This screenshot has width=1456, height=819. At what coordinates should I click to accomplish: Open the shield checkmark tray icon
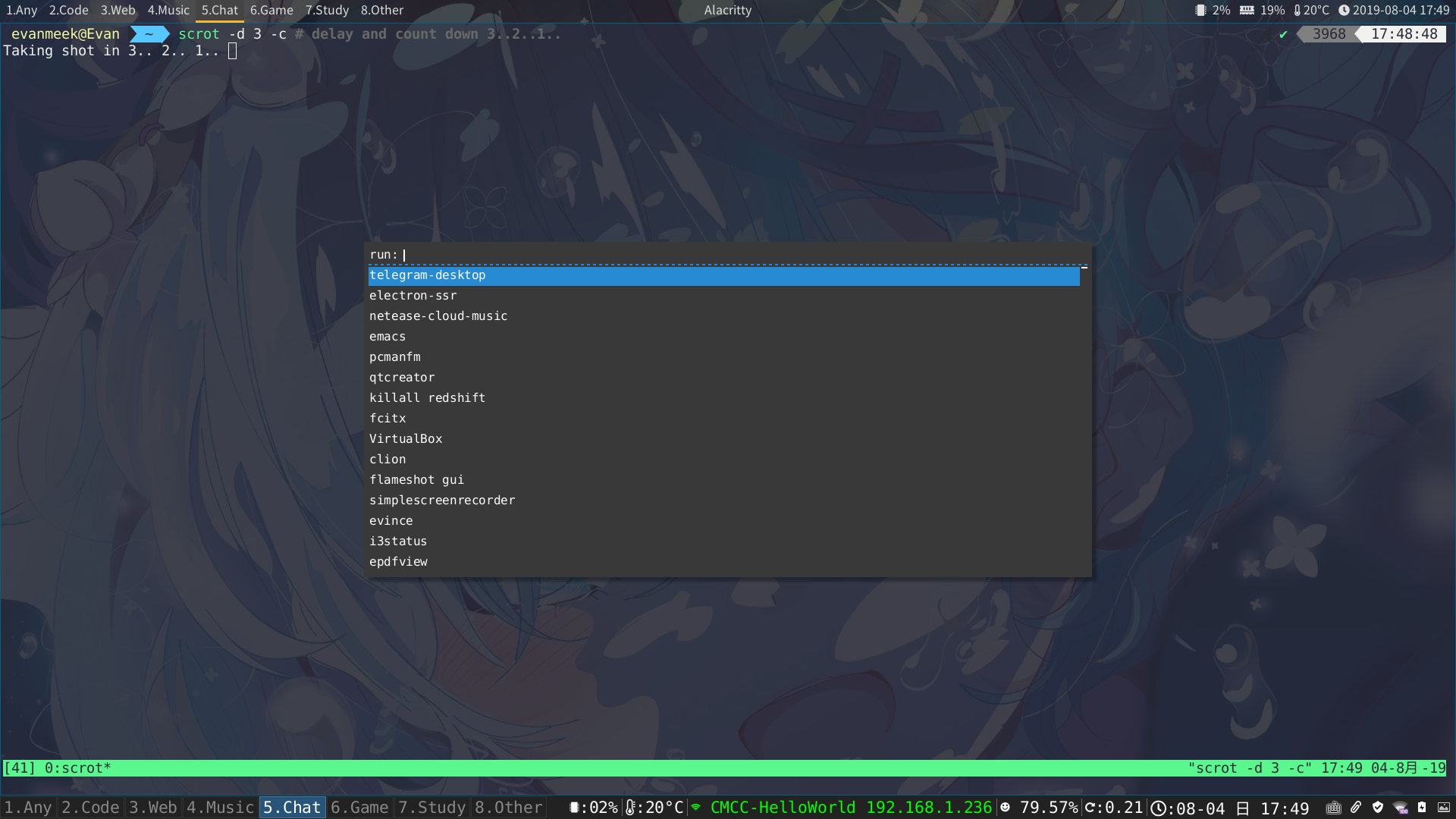coord(1378,808)
